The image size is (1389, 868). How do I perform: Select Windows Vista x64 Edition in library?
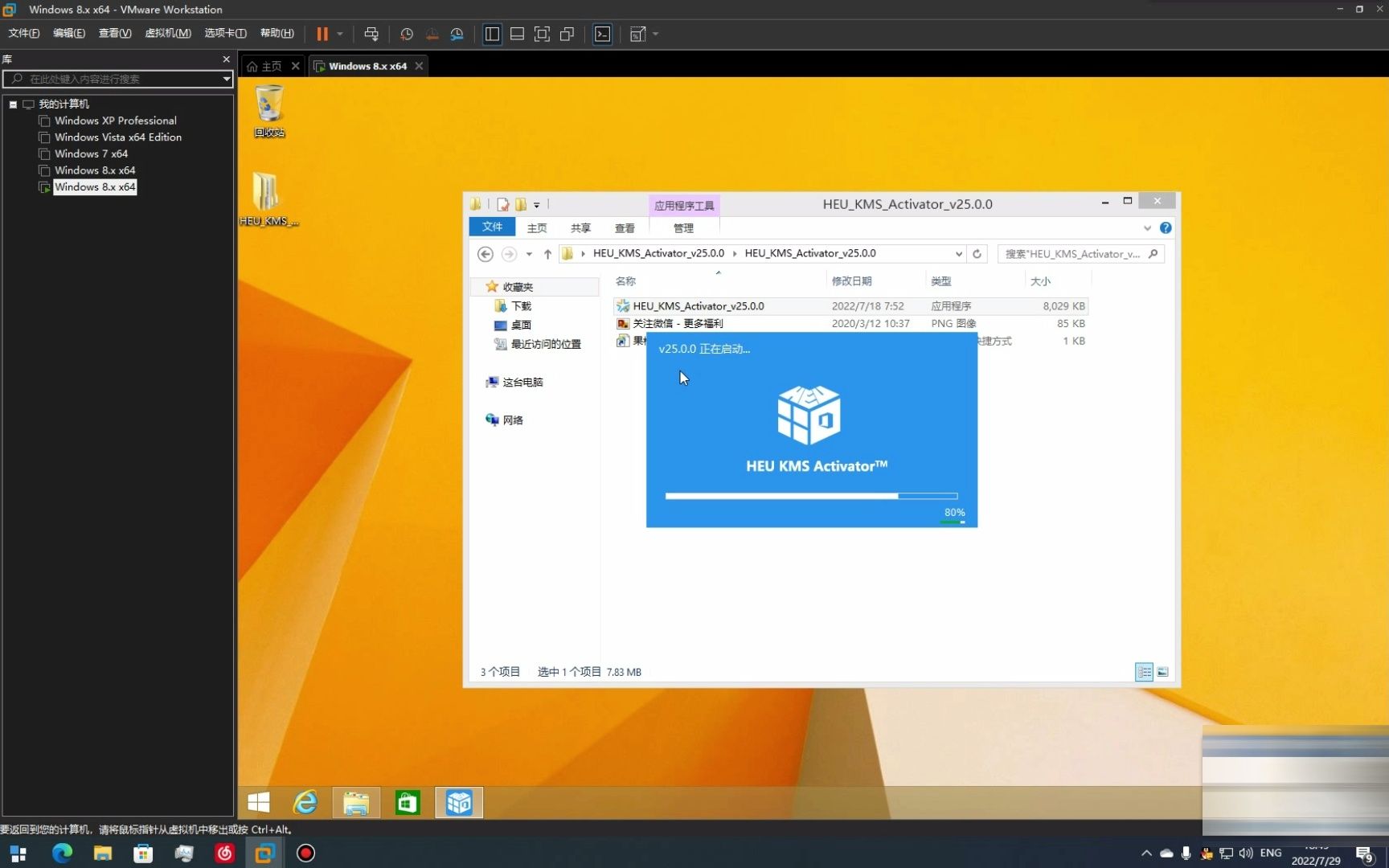[x=118, y=137]
